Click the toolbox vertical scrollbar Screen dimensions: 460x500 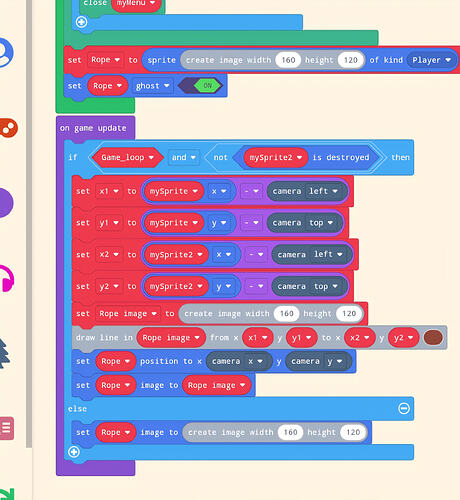coord(29,223)
